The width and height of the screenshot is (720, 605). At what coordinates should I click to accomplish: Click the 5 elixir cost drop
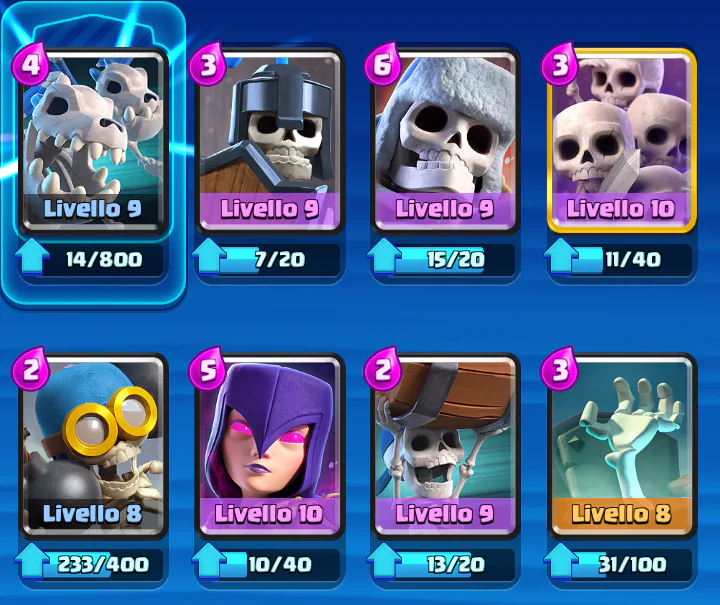click(x=207, y=369)
